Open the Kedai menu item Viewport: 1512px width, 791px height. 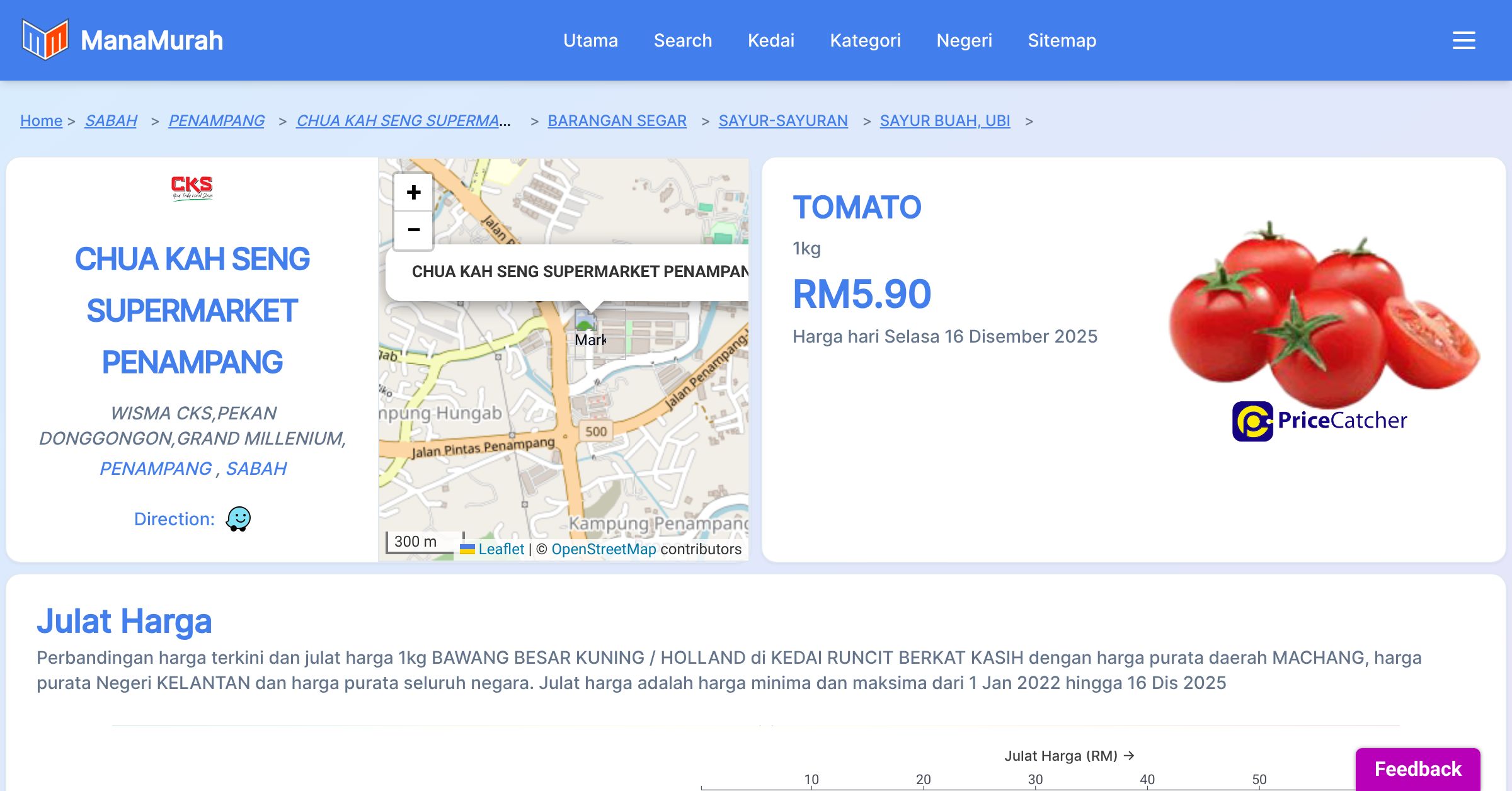point(770,40)
